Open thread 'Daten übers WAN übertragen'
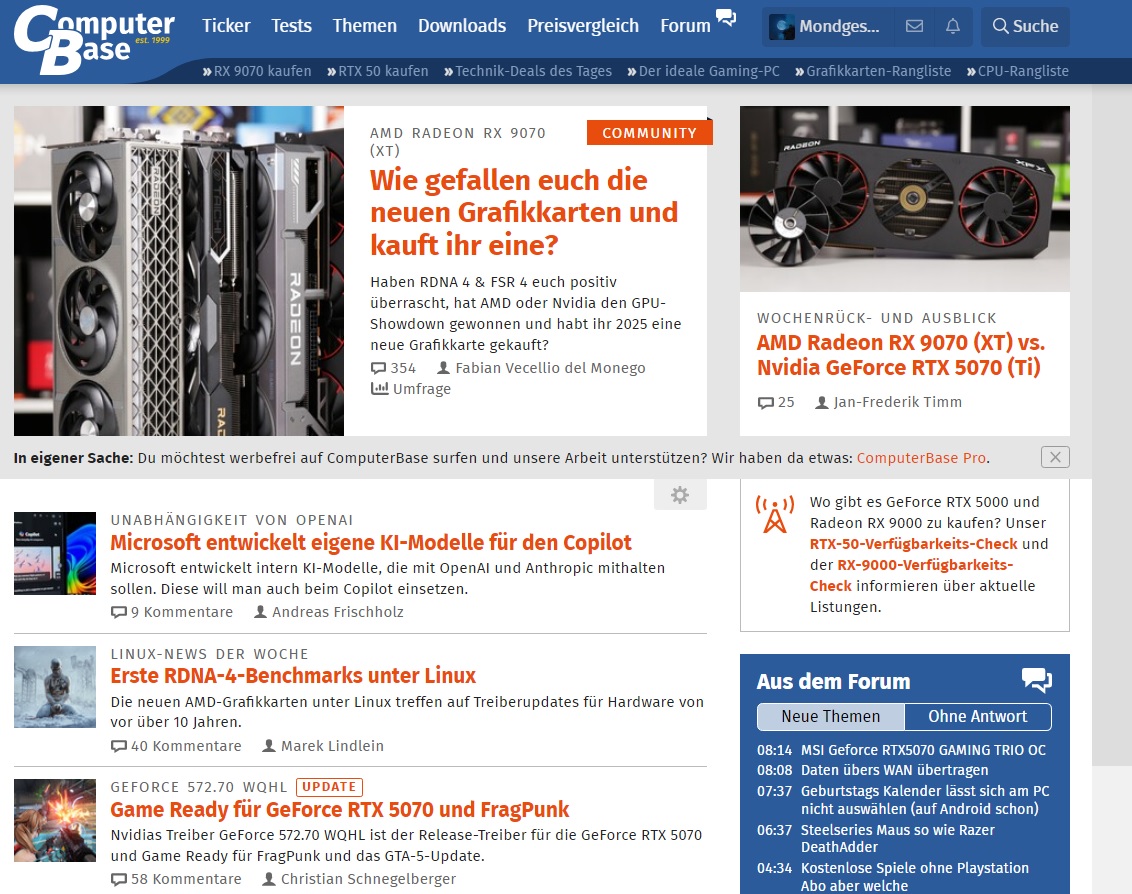Screen dimensions: 1132x894 pos(894,771)
